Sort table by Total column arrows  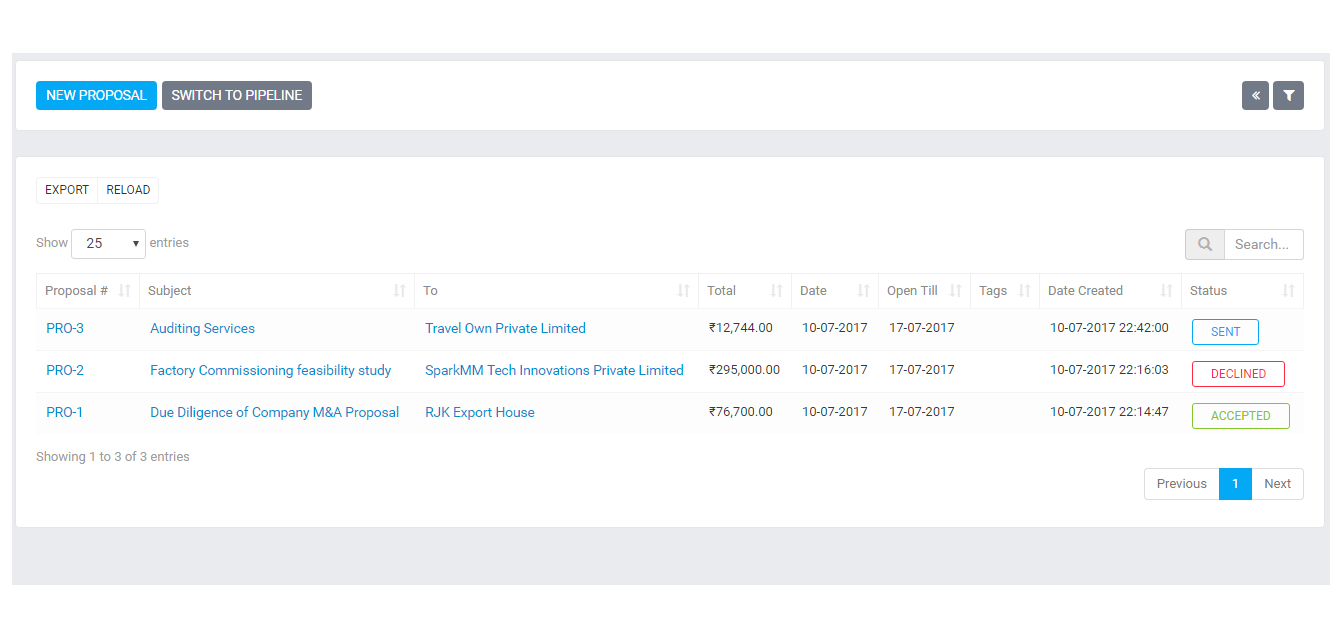pyautogui.click(x=777, y=291)
